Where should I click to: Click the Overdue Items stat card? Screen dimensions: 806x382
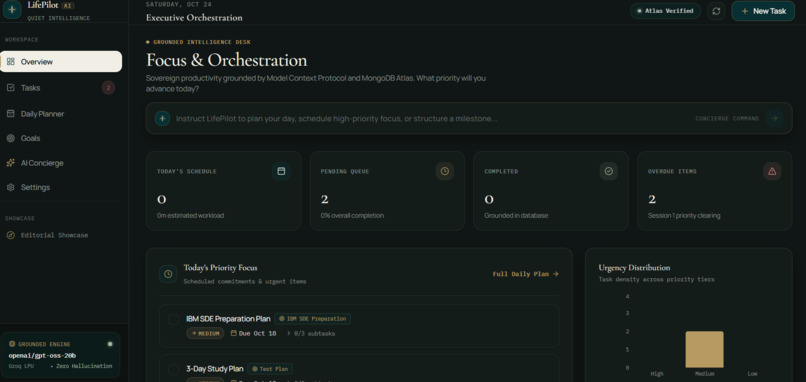click(x=715, y=191)
